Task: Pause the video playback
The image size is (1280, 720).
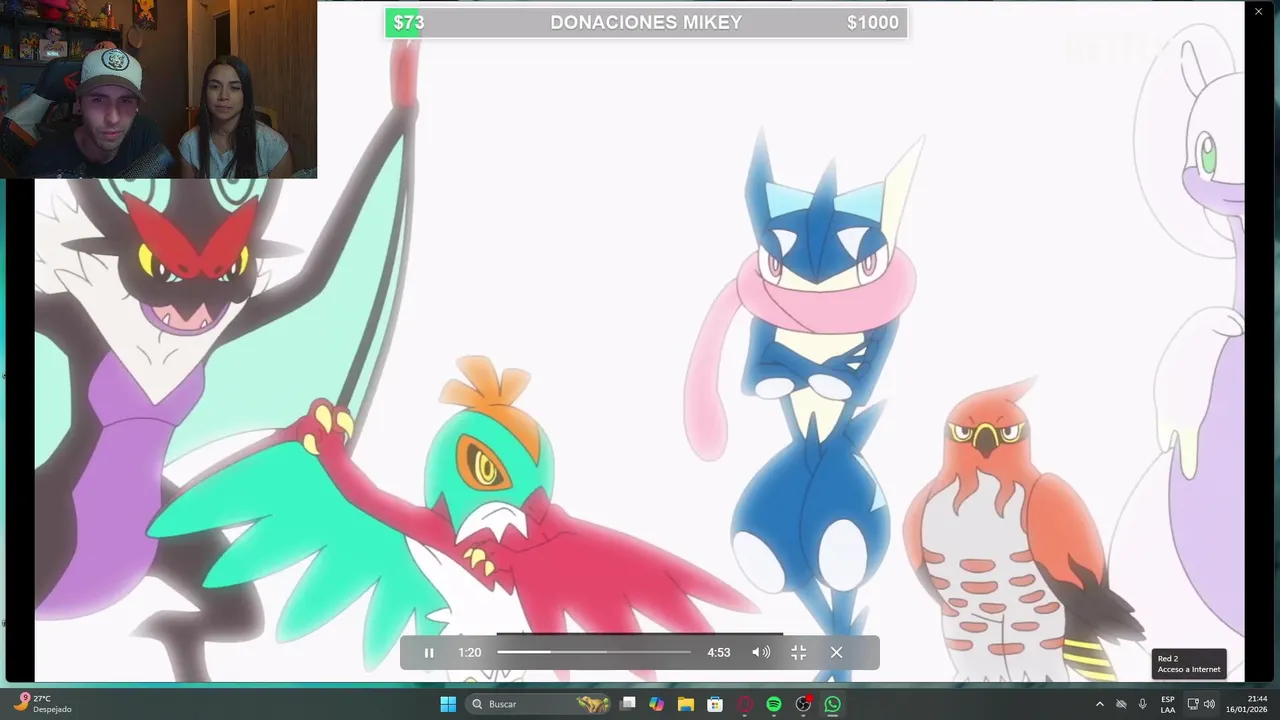Action: [429, 653]
